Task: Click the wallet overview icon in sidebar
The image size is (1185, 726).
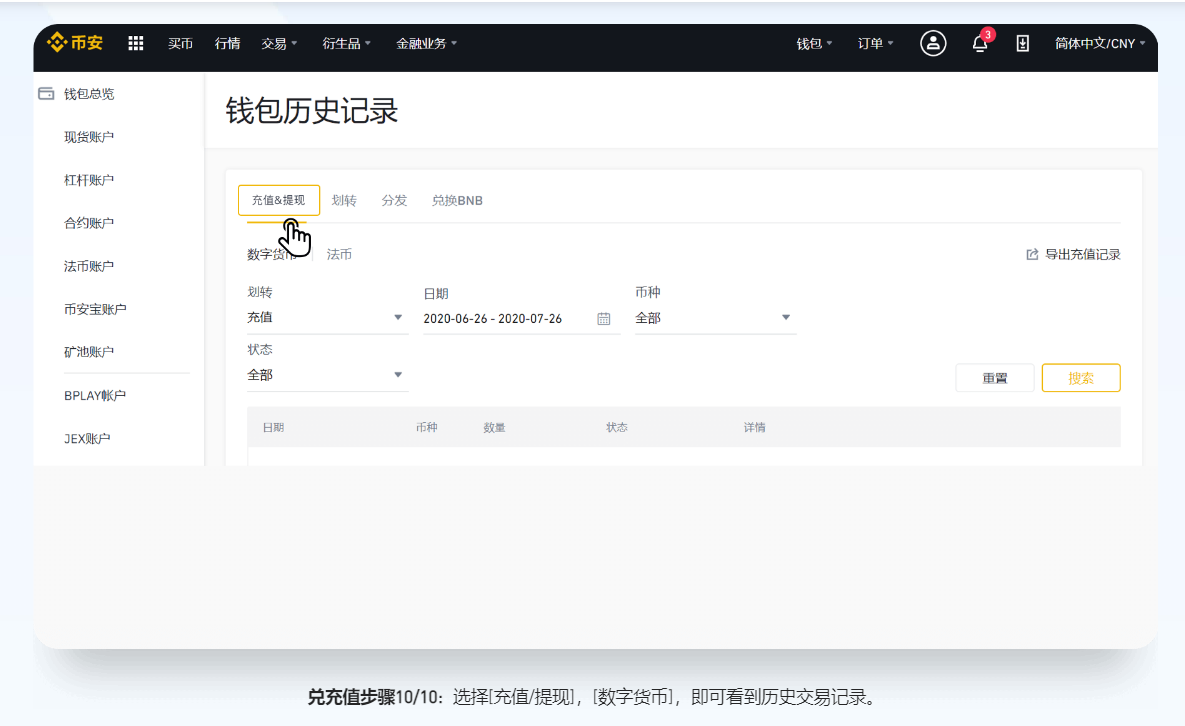Action: click(x=46, y=94)
